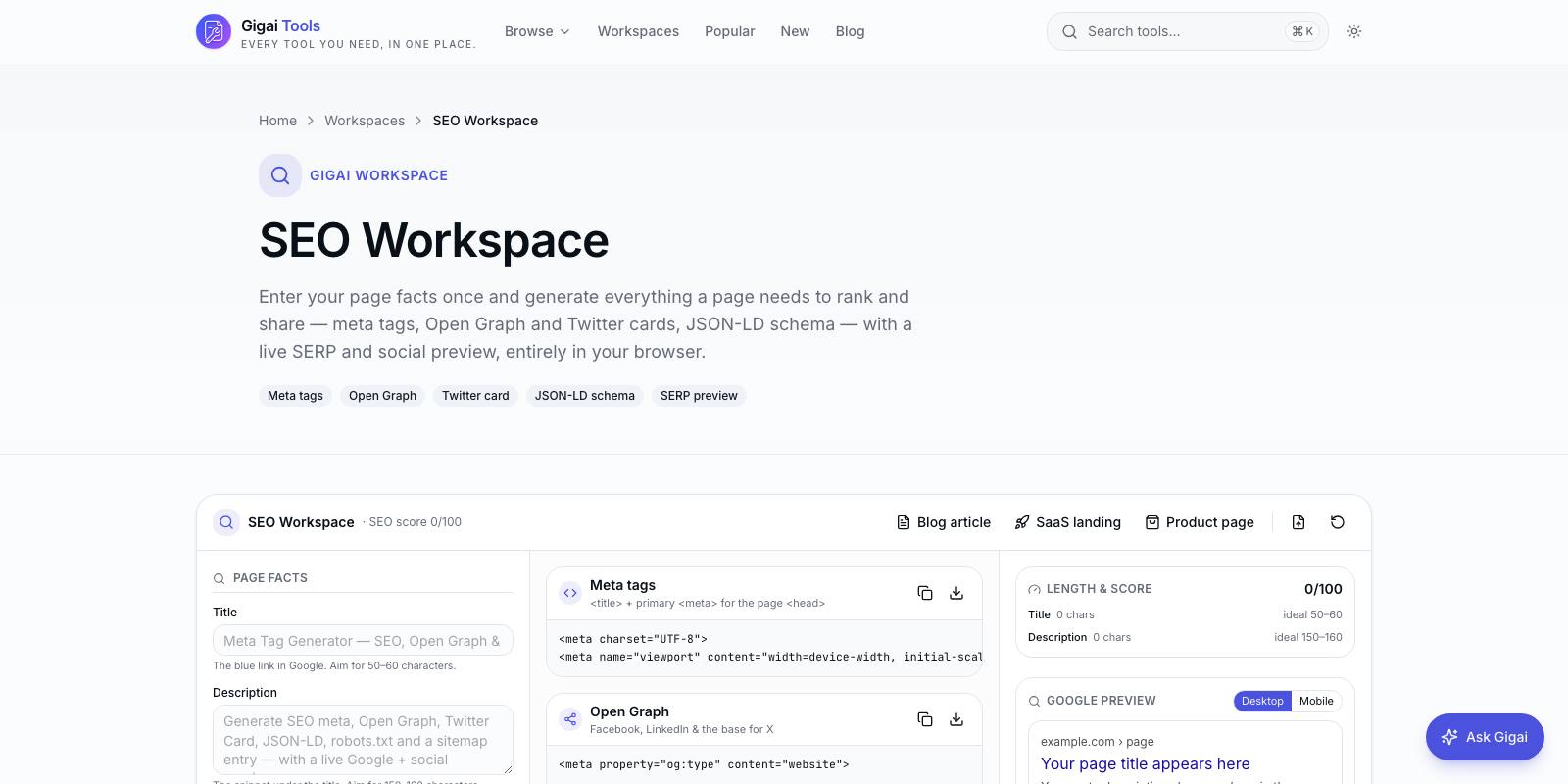Load the SaaS landing preset

(1067, 522)
